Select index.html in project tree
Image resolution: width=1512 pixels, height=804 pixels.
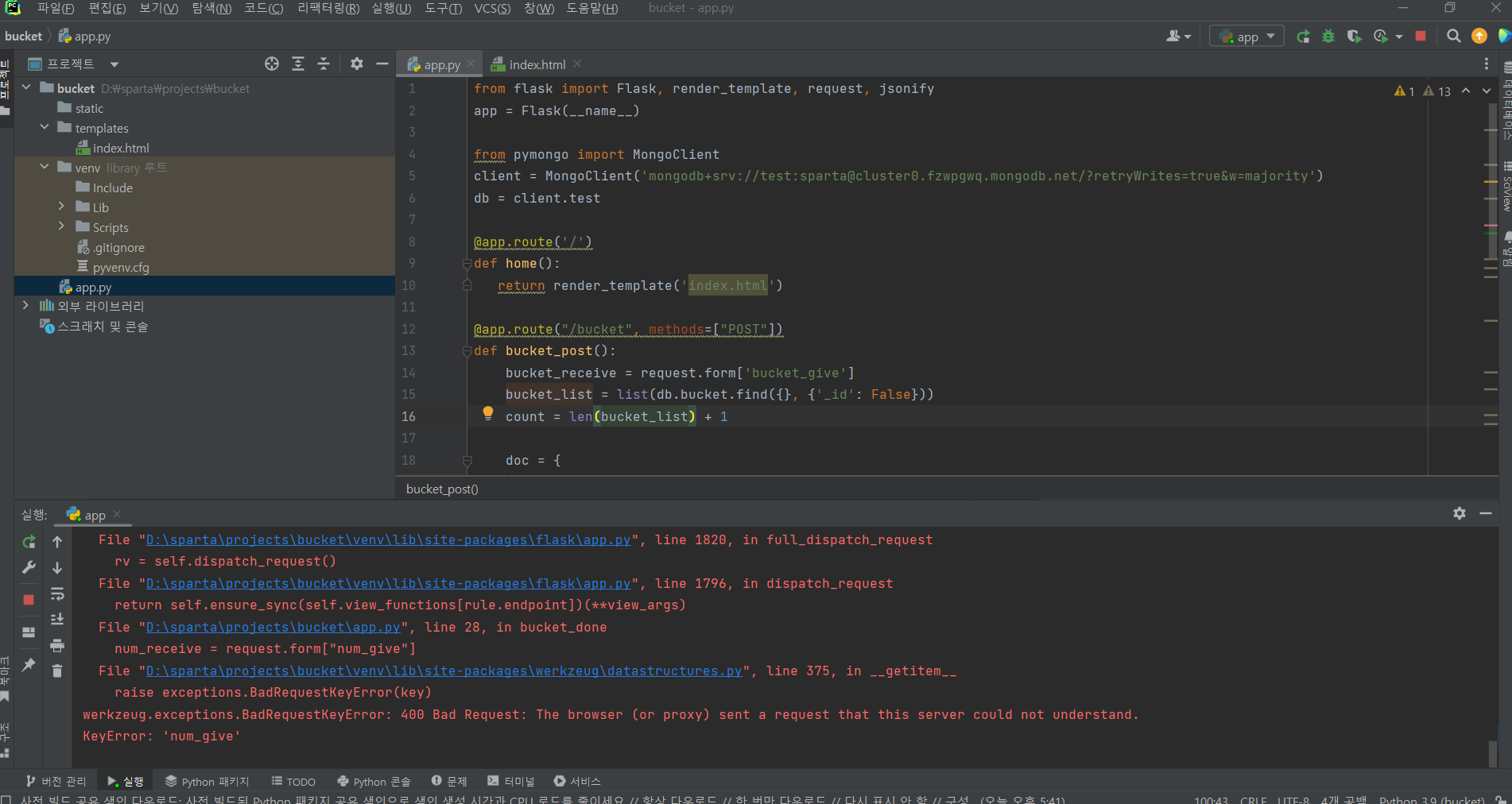click(x=121, y=148)
